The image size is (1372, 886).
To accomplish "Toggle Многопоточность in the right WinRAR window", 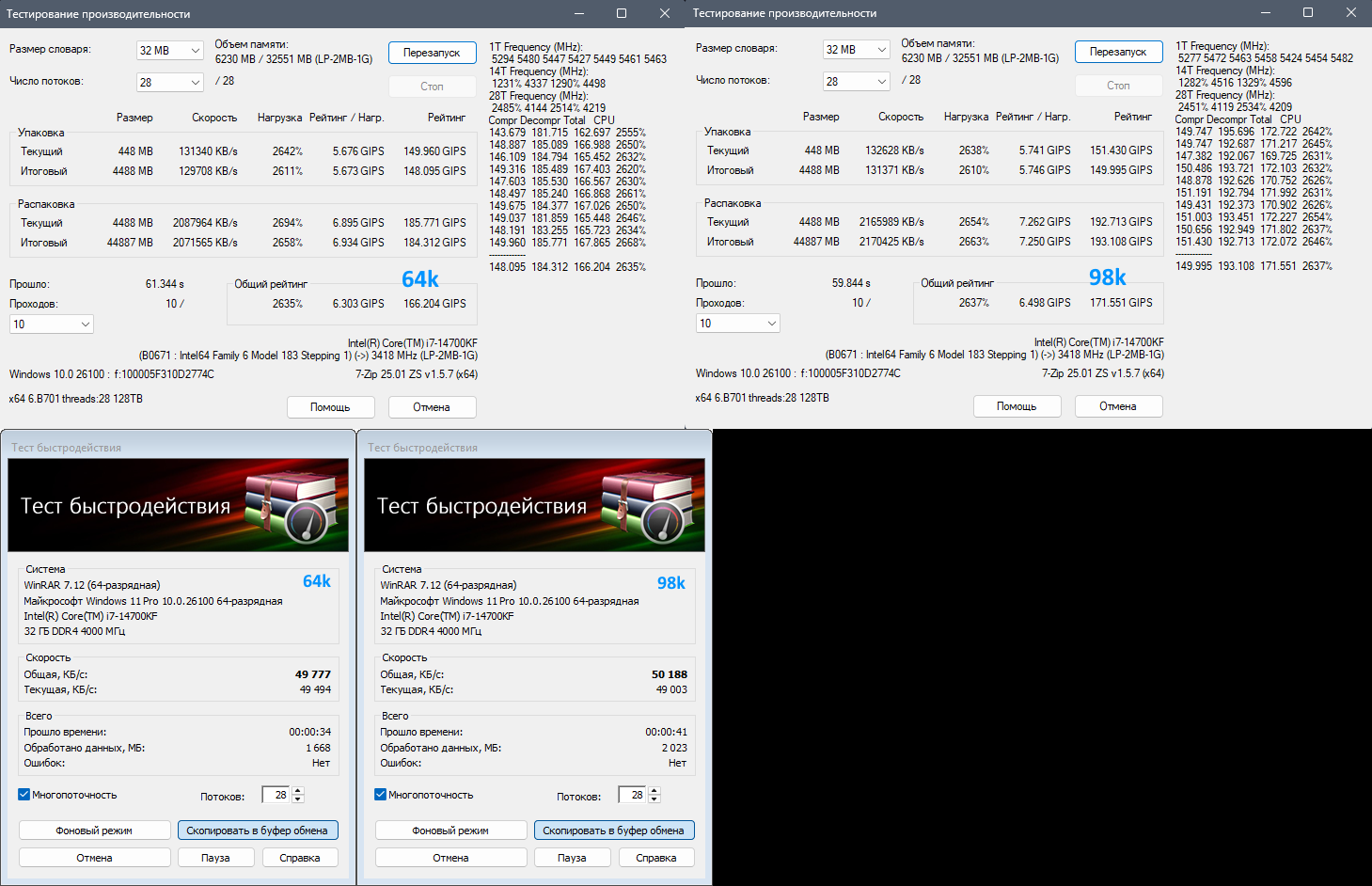I will pyautogui.click(x=381, y=795).
